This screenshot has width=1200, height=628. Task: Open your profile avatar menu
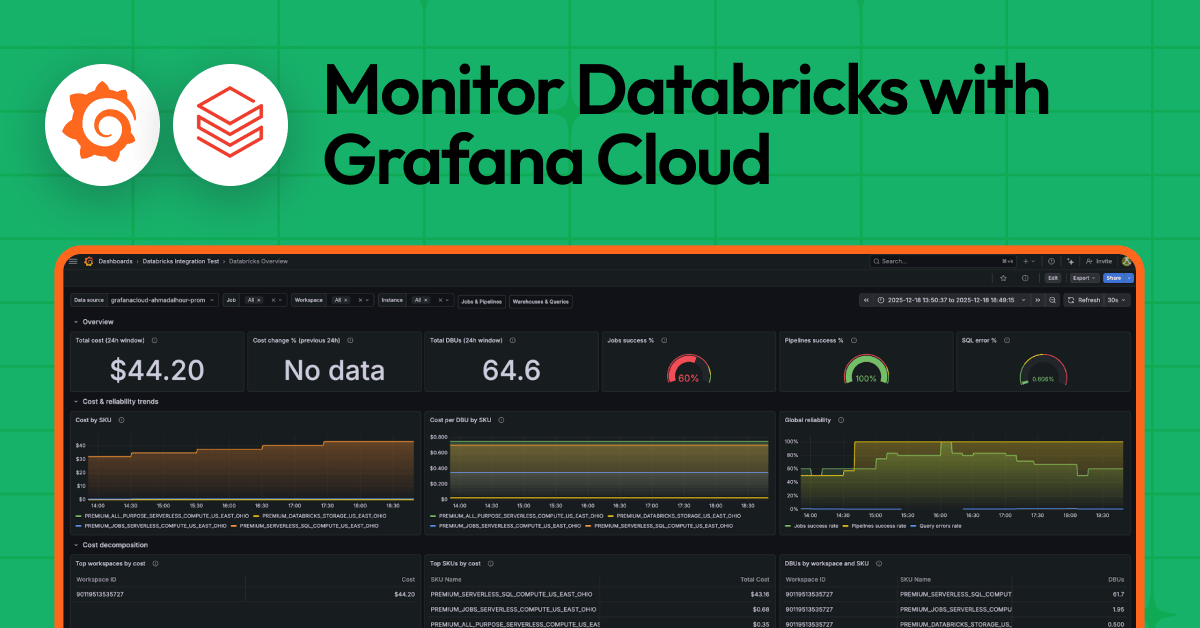[1127, 260]
